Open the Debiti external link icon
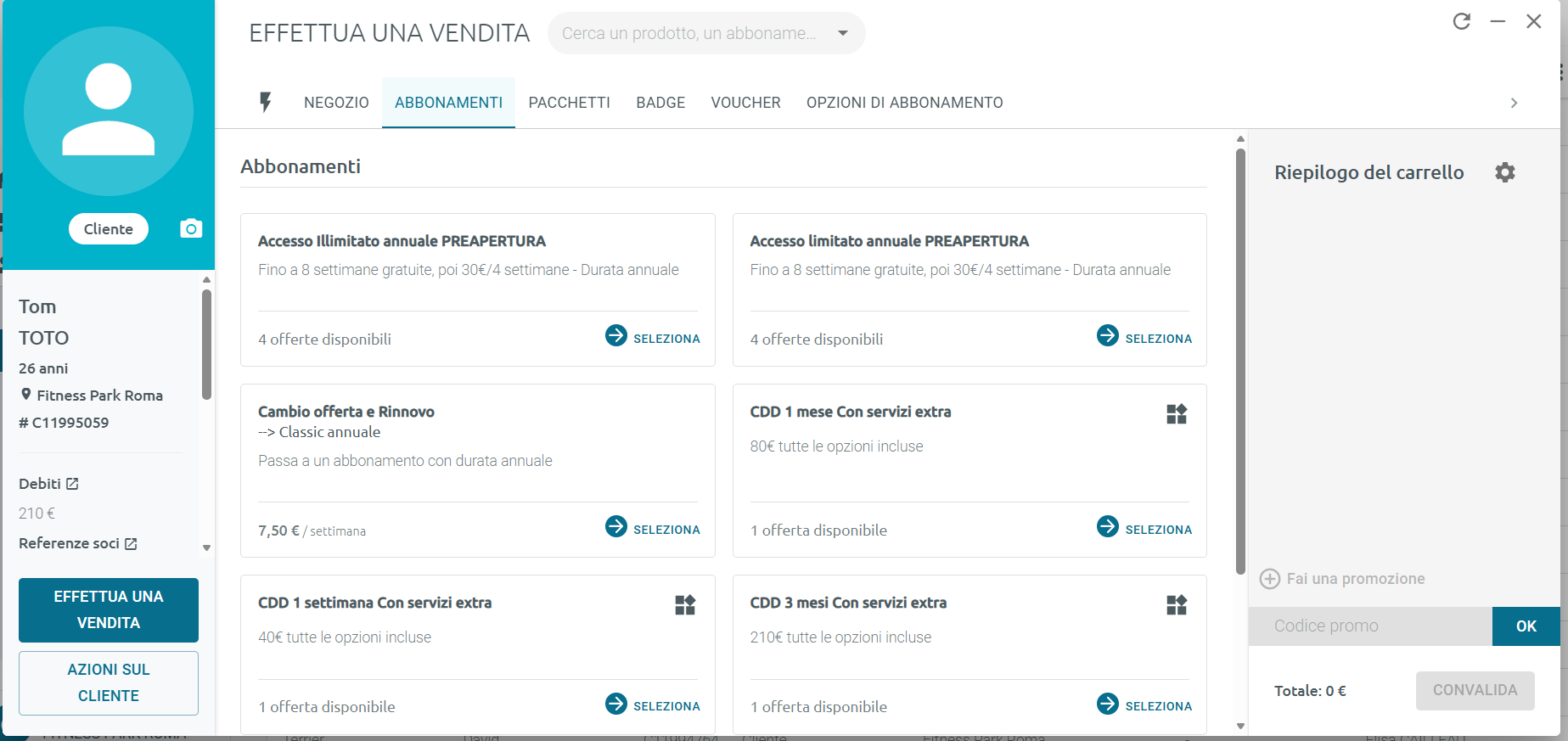 [72, 484]
